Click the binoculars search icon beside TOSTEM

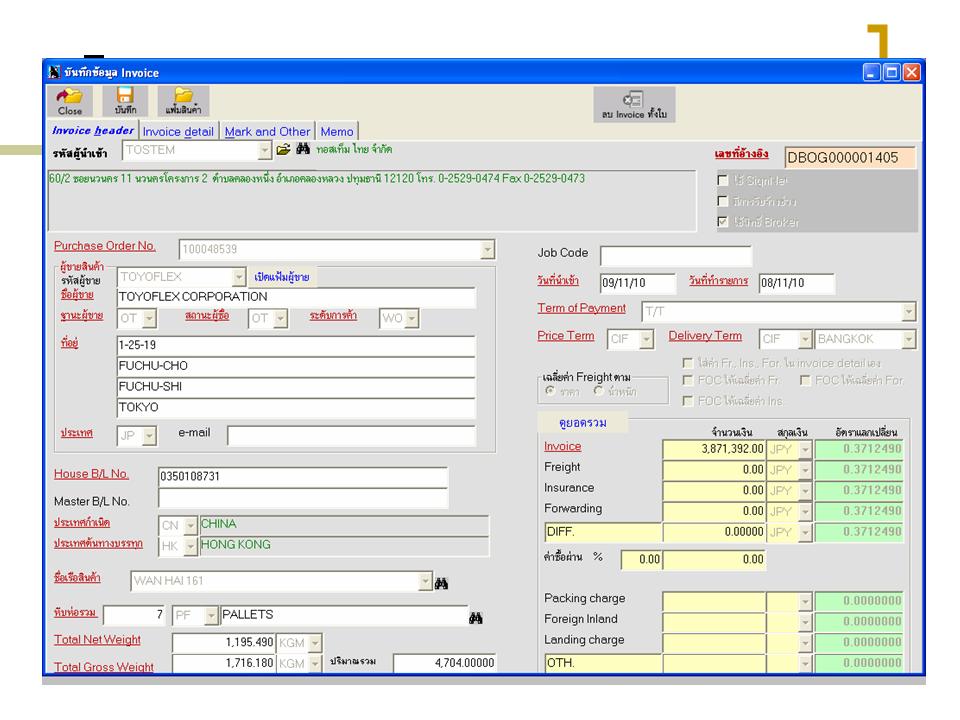[303, 150]
